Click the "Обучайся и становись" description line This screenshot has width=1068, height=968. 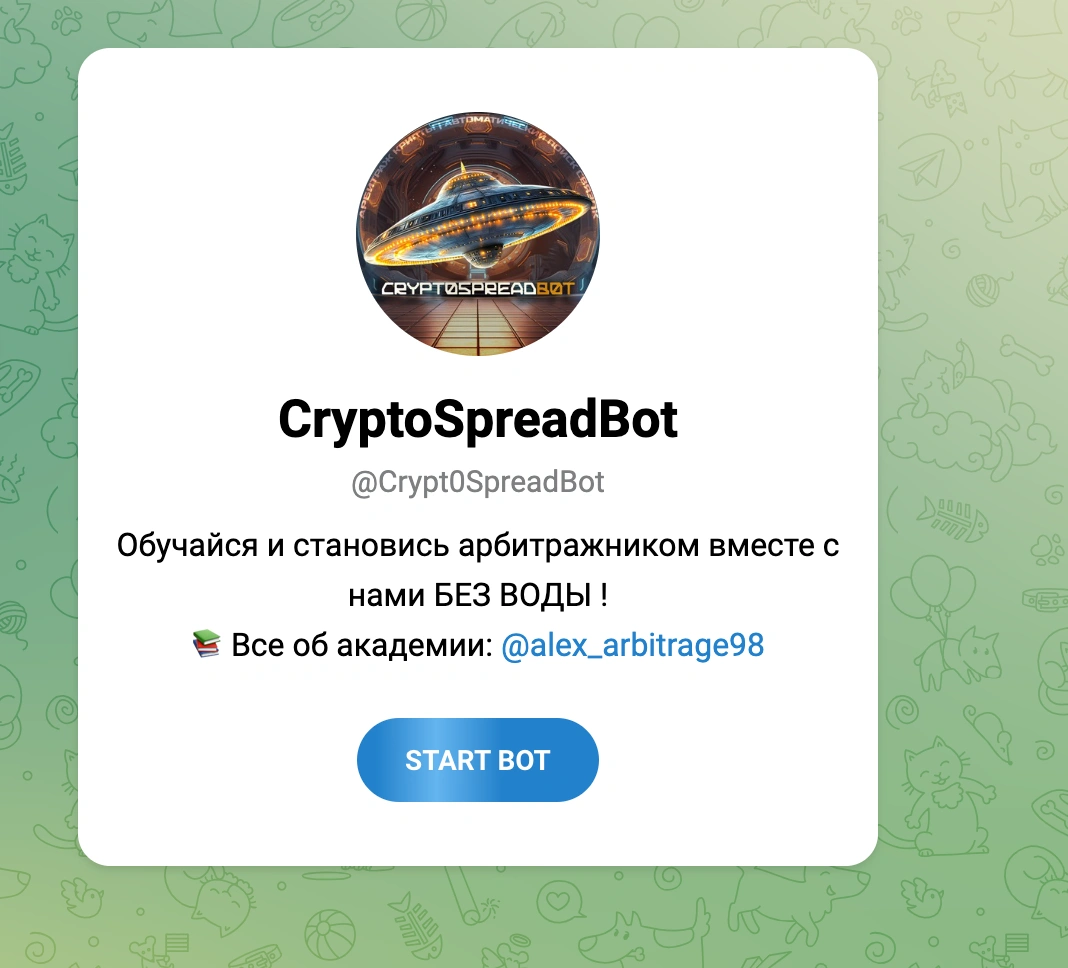pyautogui.click(x=477, y=545)
